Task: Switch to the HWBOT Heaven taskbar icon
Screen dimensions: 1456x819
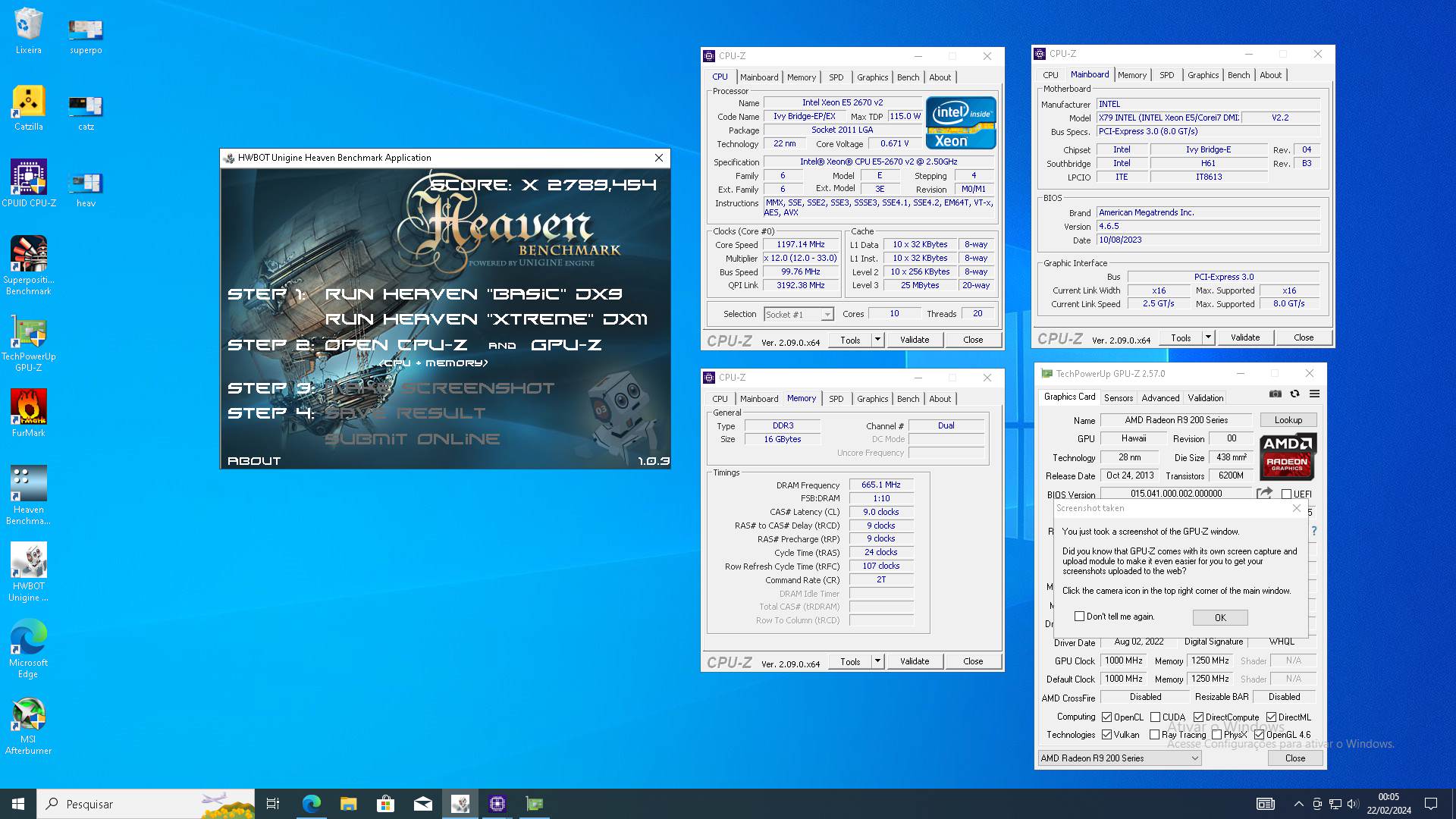Action: (460, 804)
